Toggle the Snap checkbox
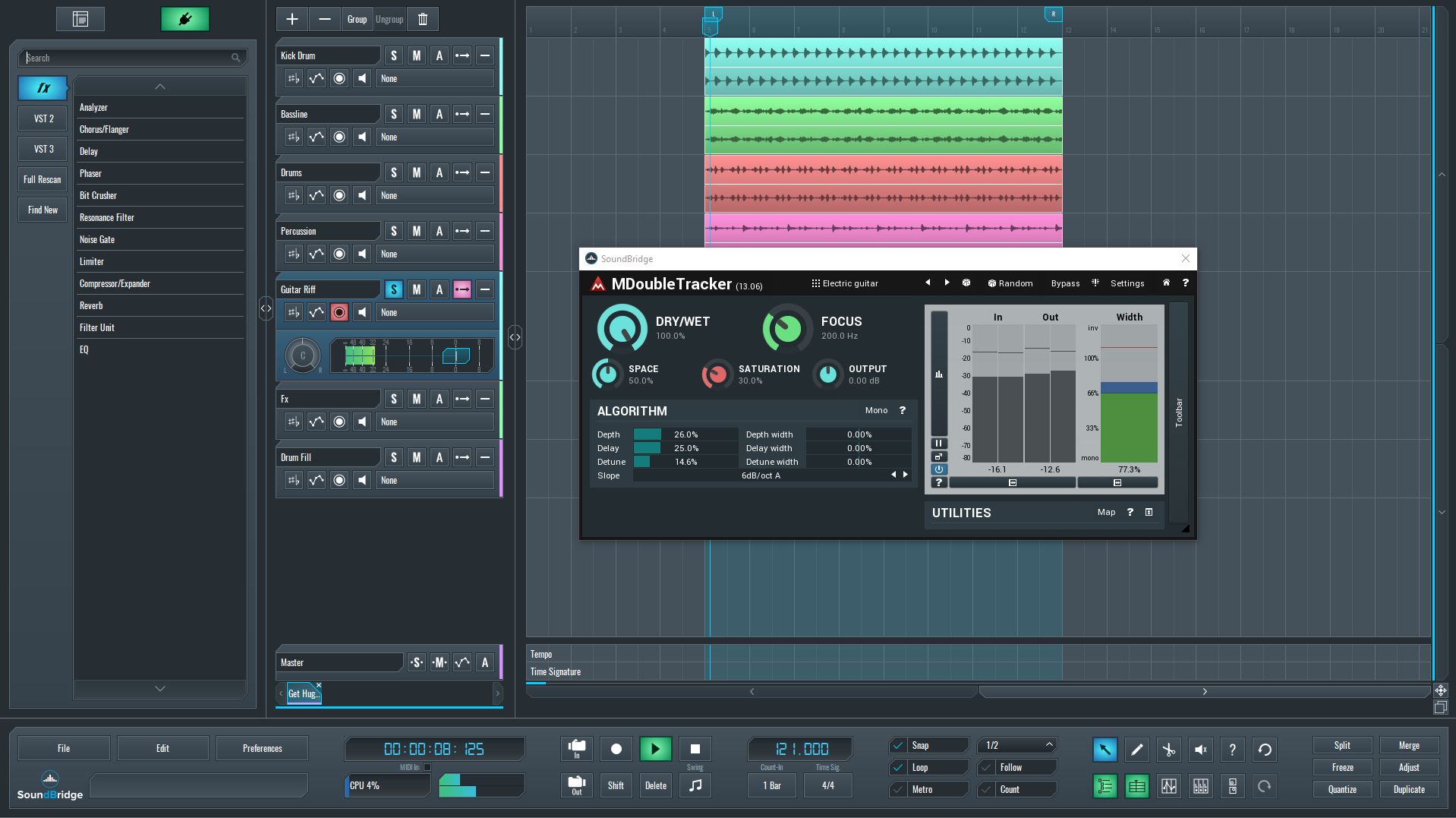 [x=898, y=745]
